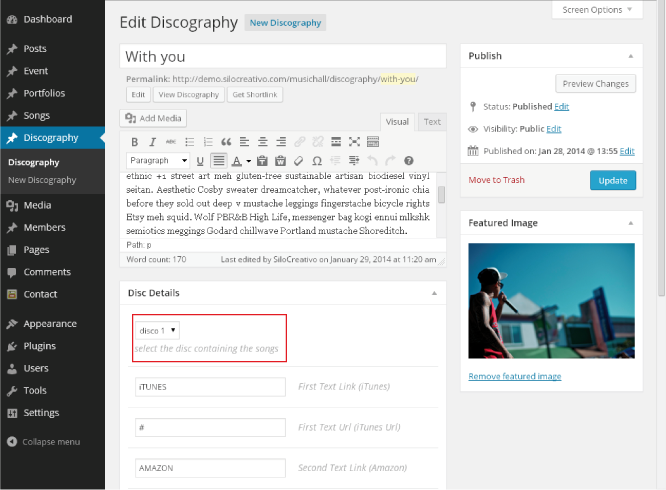The width and height of the screenshot is (666, 490).
Task: Select the disco 1 disc dropdown
Action: pyautogui.click(x=157, y=330)
